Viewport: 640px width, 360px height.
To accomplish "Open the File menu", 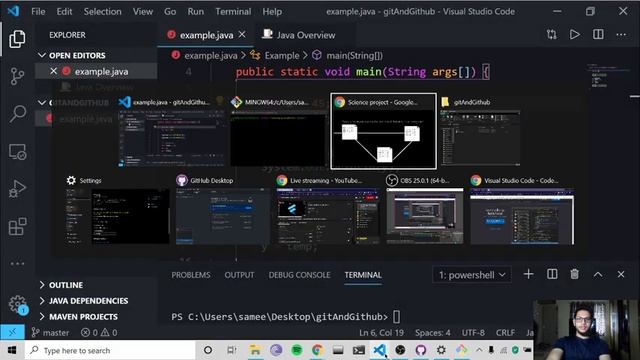I will (38, 11).
